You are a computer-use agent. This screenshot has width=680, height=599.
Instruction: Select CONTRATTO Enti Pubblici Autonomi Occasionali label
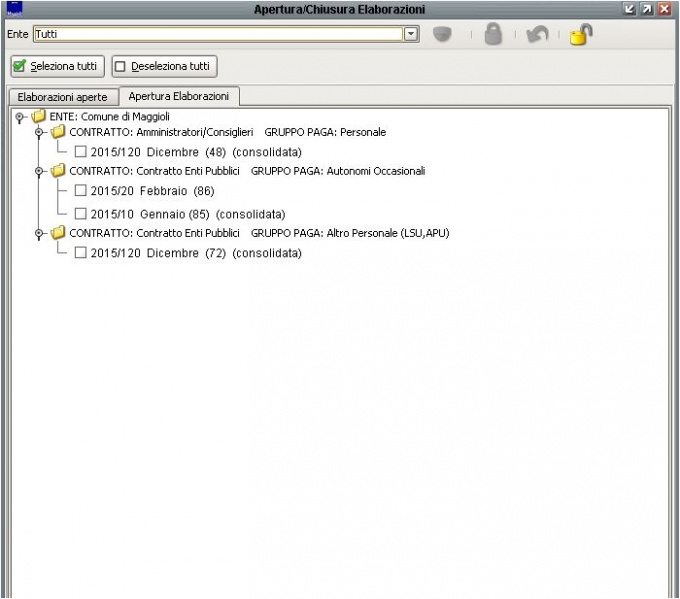pos(247,171)
